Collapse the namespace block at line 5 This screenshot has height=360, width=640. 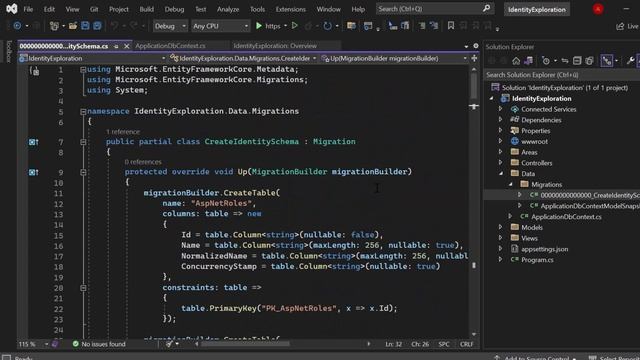pos(83,111)
